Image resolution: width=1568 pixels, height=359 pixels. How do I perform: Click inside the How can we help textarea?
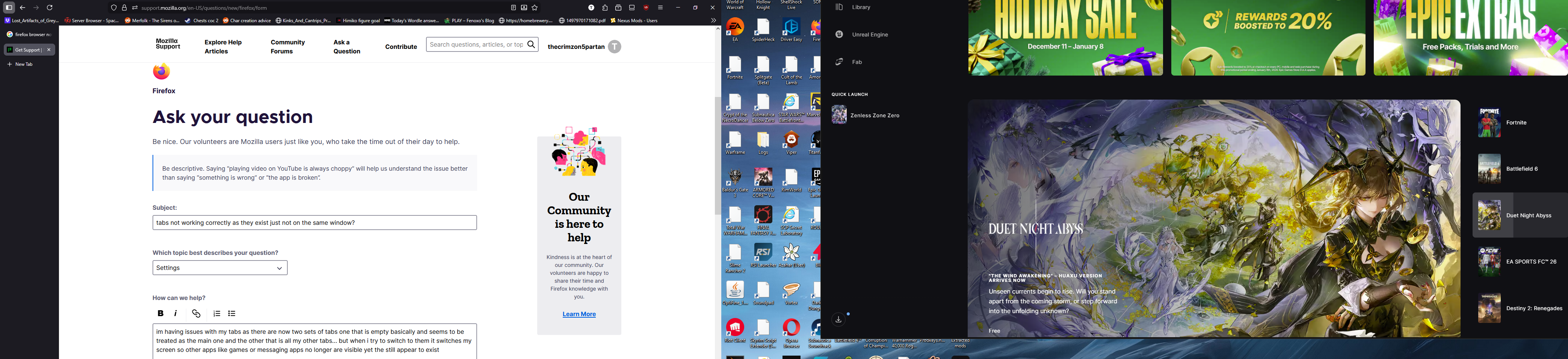click(315, 341)
